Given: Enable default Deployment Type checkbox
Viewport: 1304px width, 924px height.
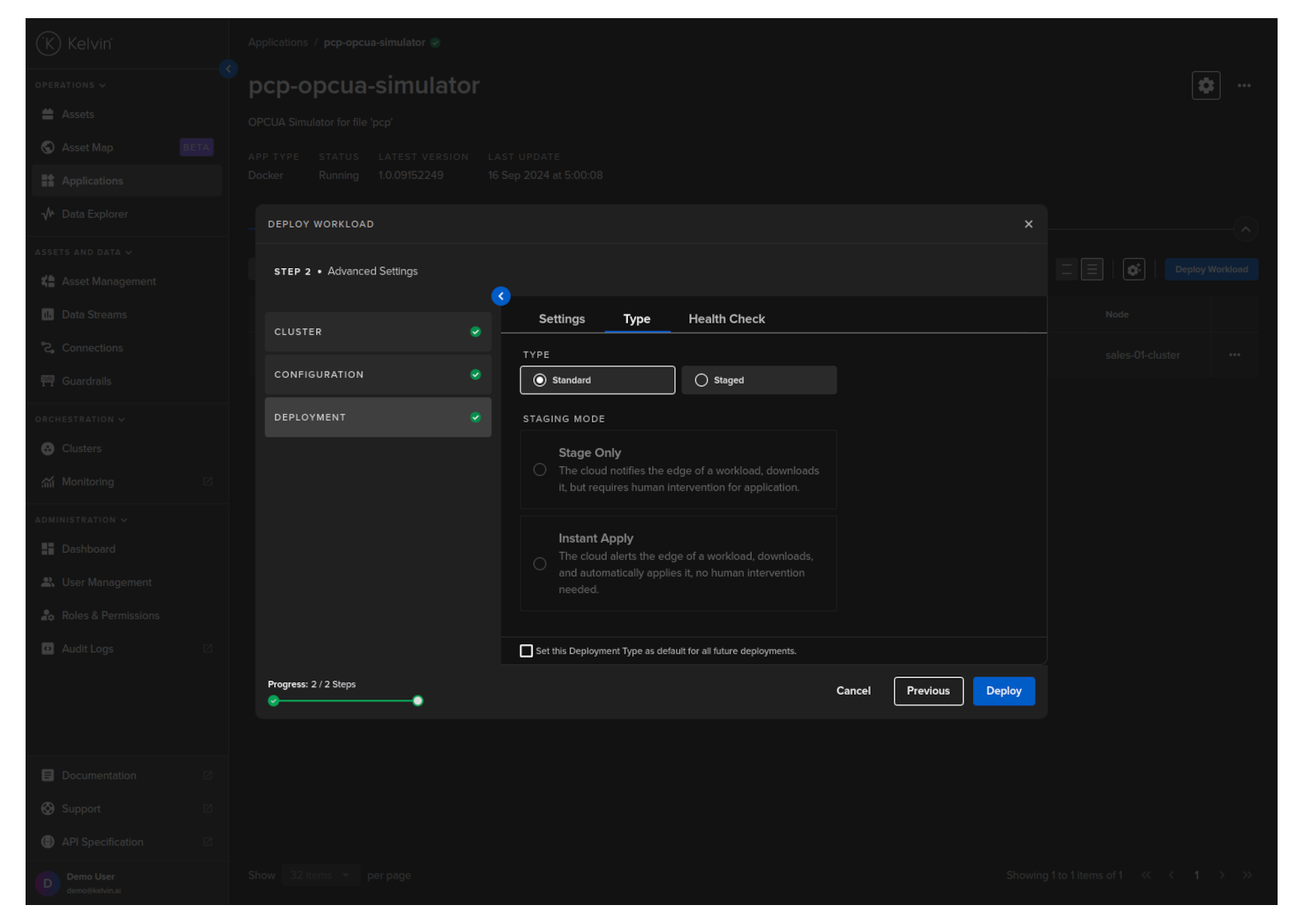Looking at the screenshot, I should (527, 651).
